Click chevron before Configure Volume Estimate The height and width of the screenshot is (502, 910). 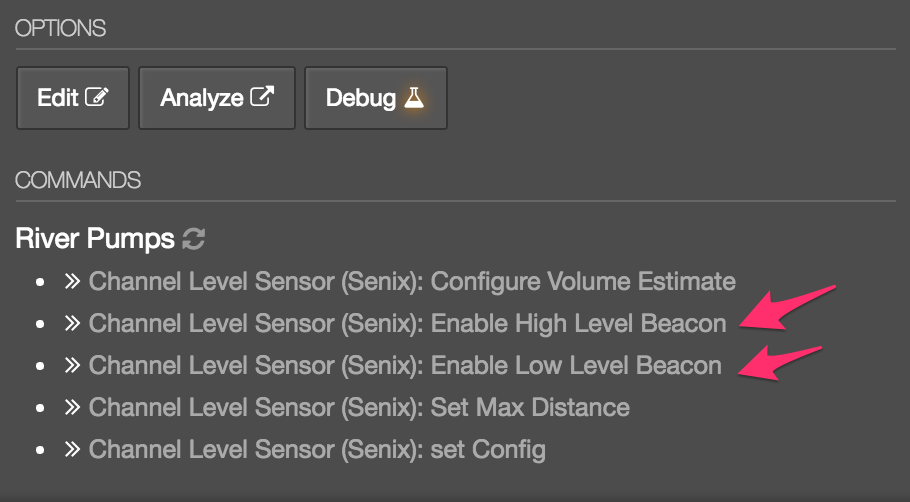pyautogui.click(x=73, y=282)
